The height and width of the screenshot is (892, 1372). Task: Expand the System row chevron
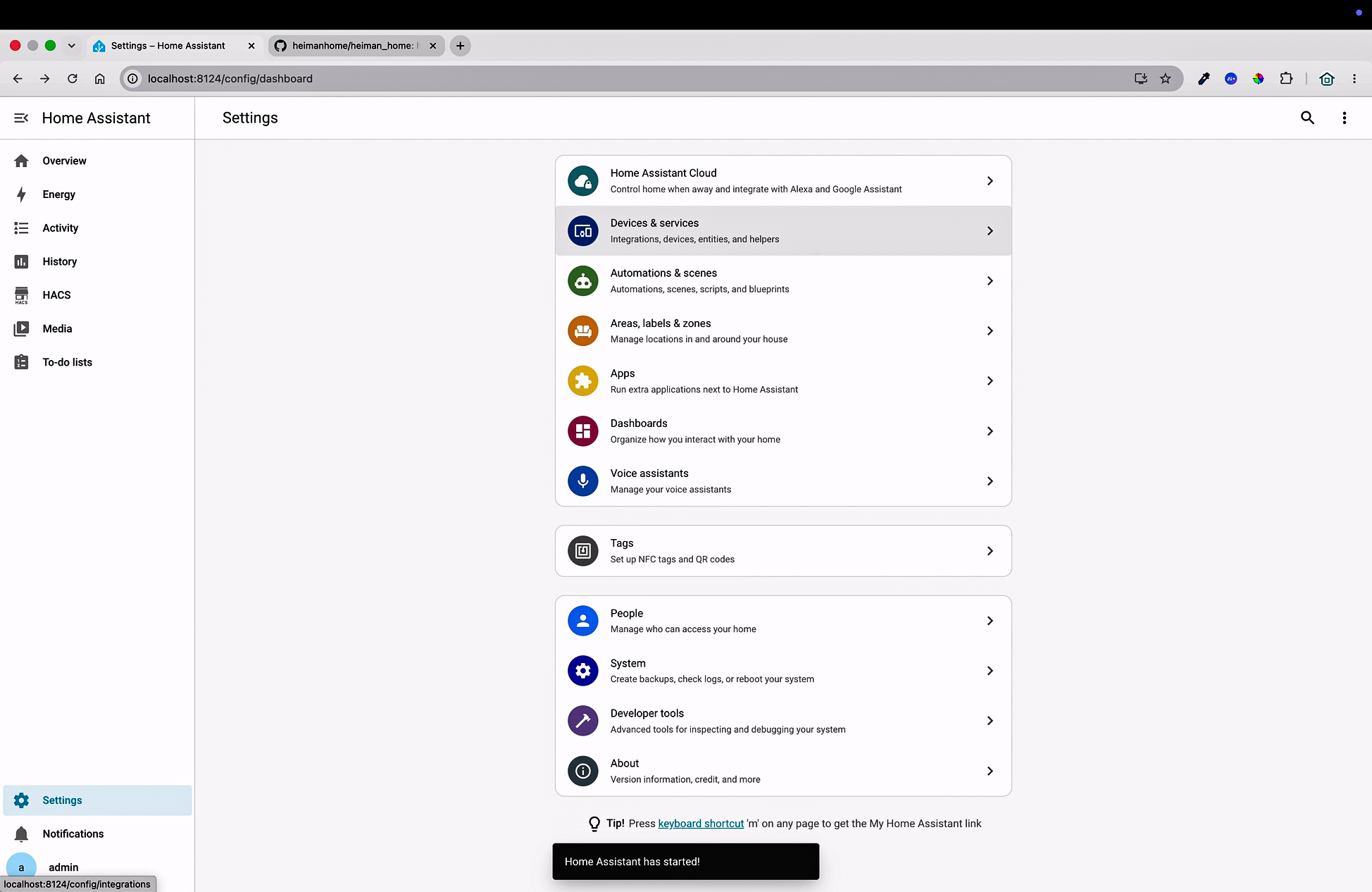coord(990,671)
